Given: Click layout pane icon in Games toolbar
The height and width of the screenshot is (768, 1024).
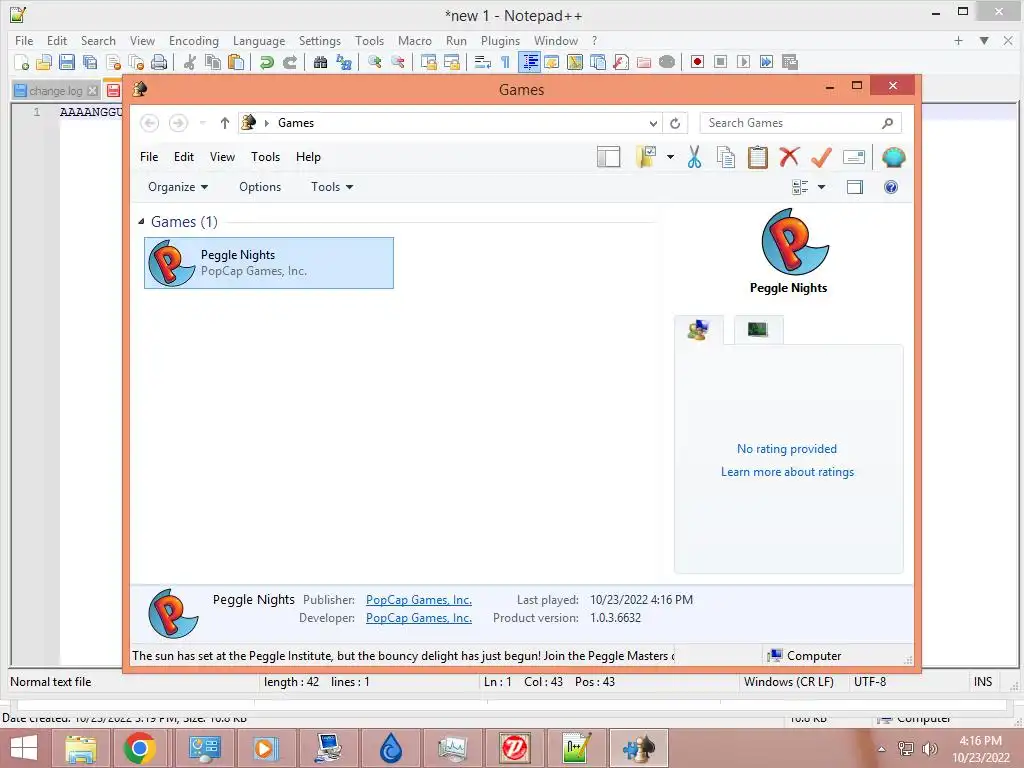Looking at the screenshot, I should coord(609,157).
